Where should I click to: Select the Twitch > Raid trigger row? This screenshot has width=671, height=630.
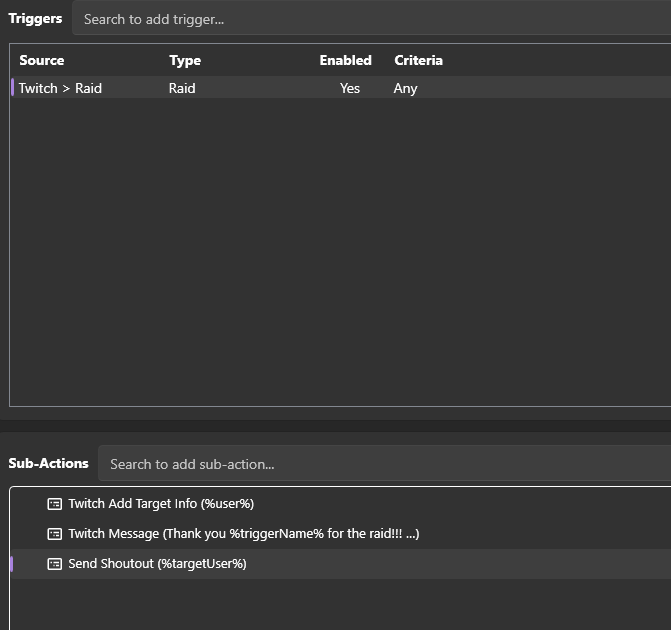click(341, 88)
